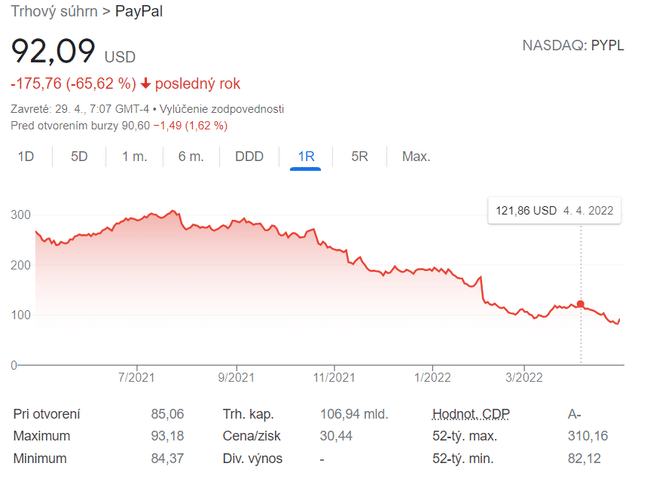650x478 pixels.
Task: Open the Trhový súhrn breadcrumb link
Action: tap(54, 13)
